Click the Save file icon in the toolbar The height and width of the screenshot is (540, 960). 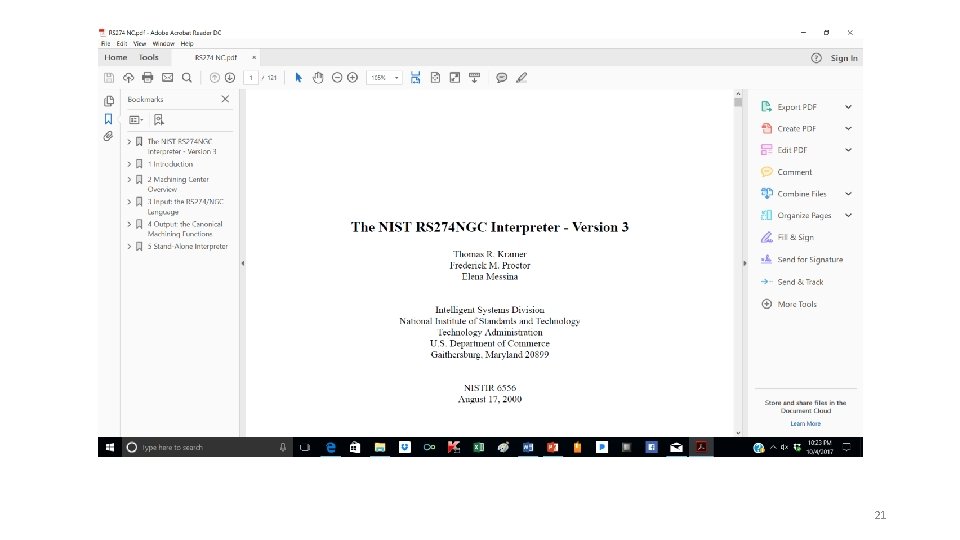click(109, 78)
